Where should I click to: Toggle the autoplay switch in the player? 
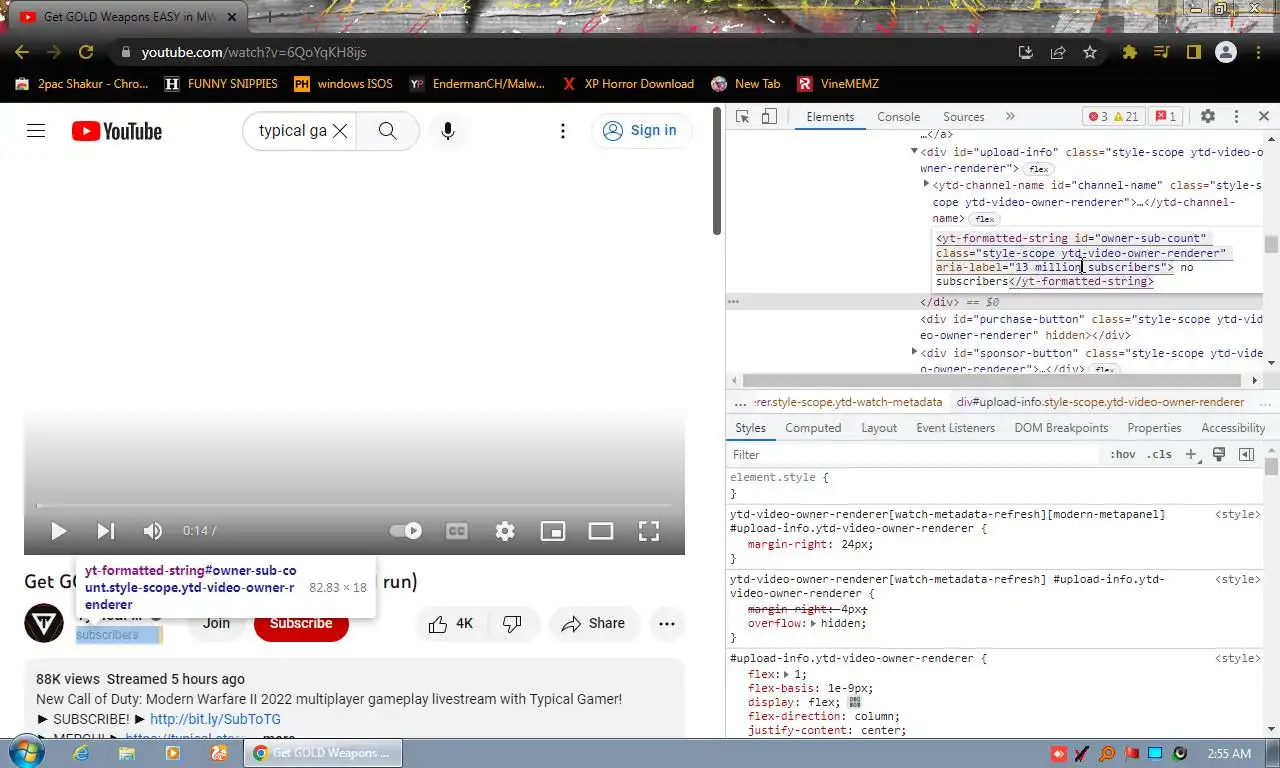406,531
